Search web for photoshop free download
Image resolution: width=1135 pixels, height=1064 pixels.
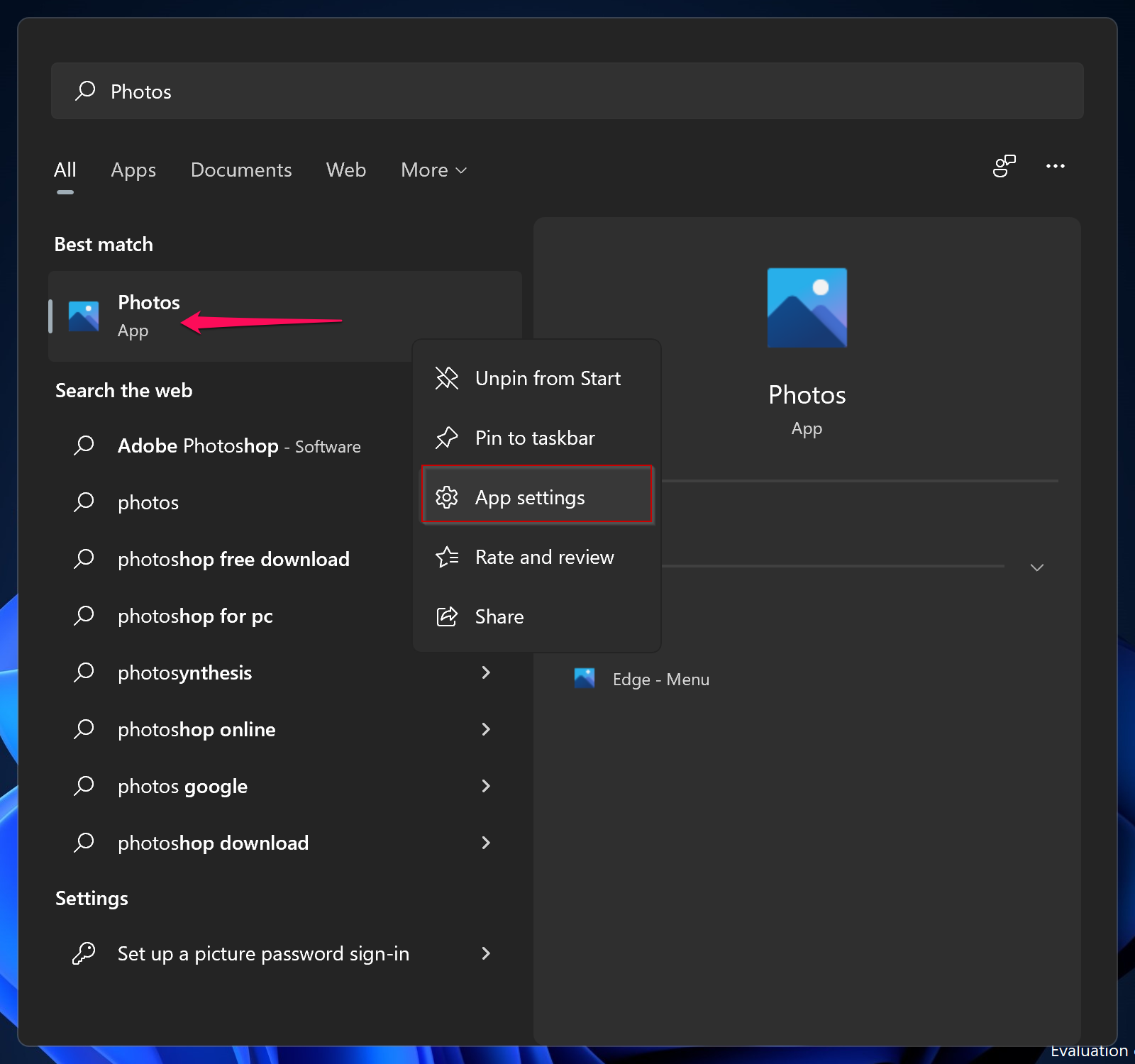click(x=233, y=559)
